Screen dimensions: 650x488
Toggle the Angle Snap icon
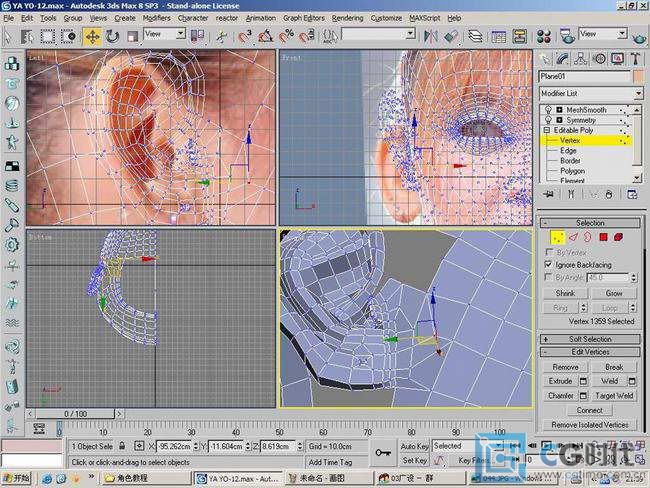(x=265, y=36)
